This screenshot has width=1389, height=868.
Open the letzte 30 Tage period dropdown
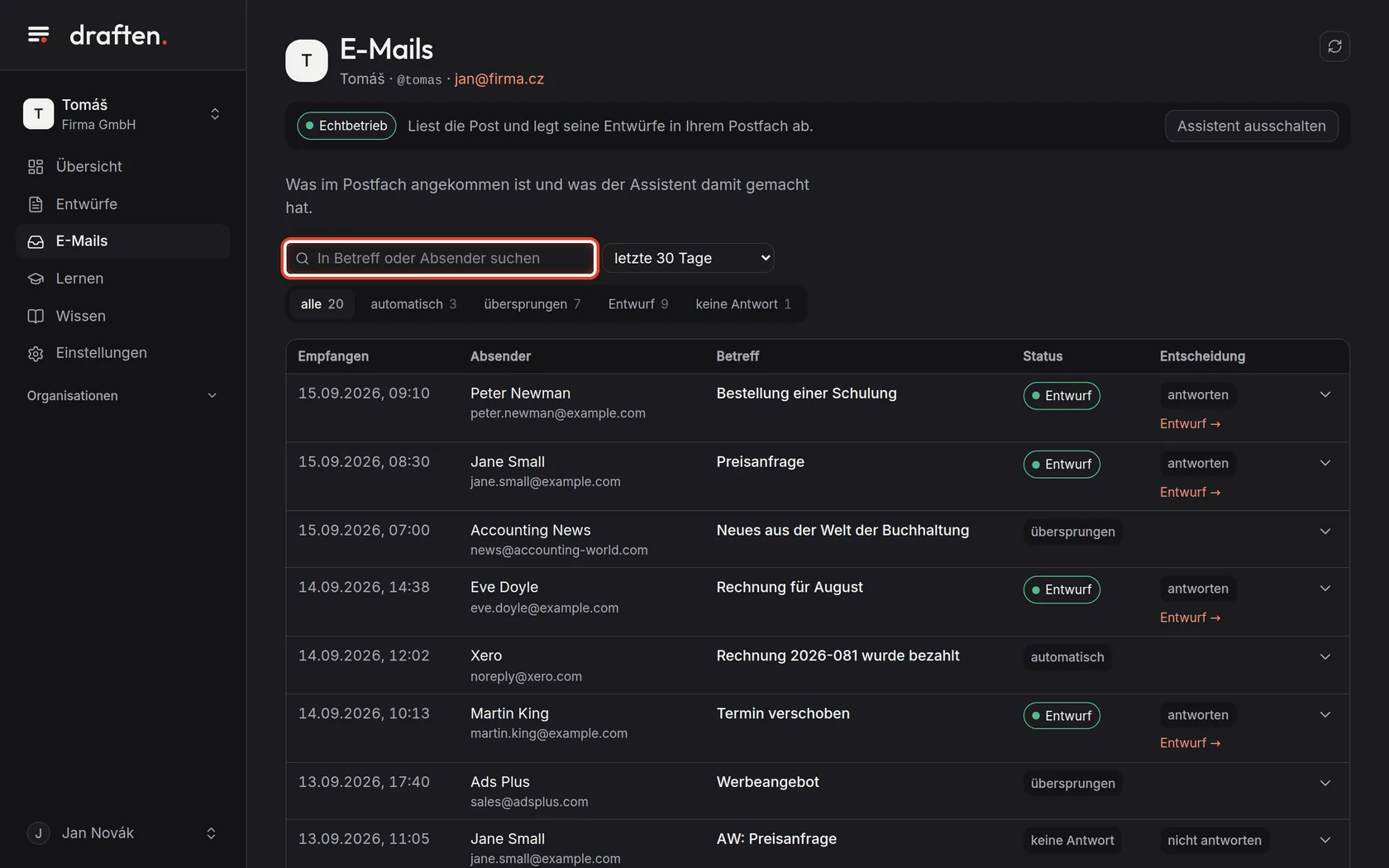[689, 258]
